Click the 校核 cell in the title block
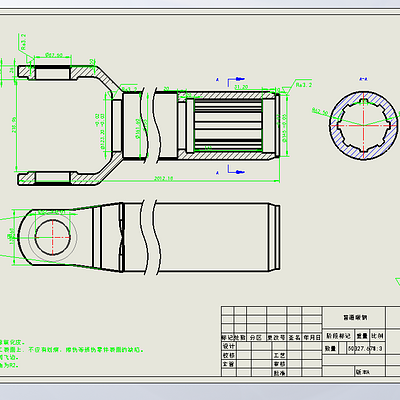The image size is (400, 400). 229,355
